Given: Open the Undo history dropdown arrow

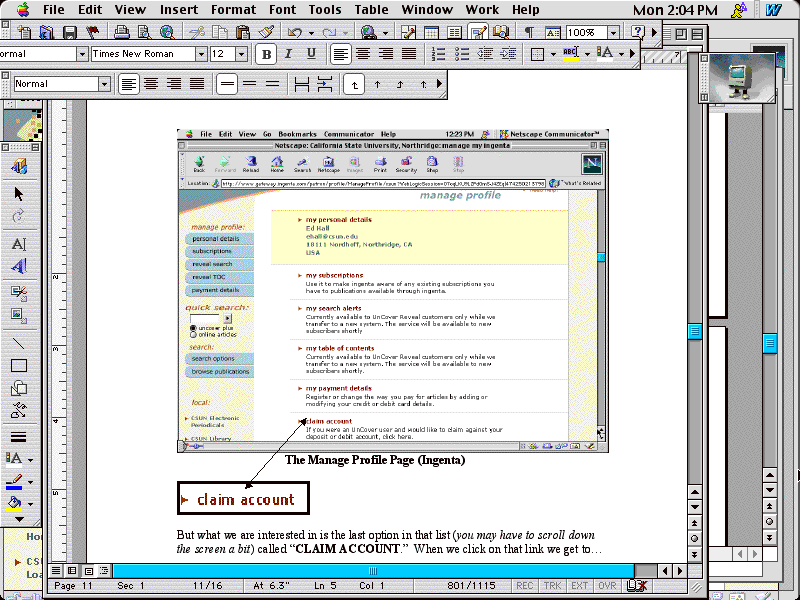Looking at the screenshot, I should coord(311,33).
